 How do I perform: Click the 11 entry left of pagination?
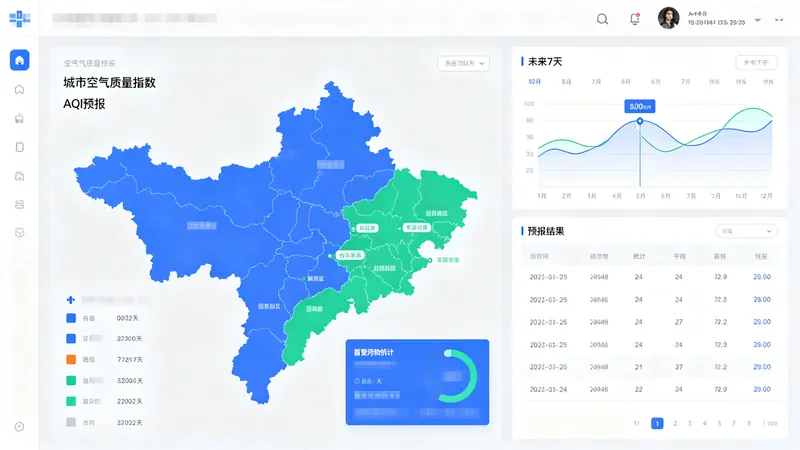point(637,423)
